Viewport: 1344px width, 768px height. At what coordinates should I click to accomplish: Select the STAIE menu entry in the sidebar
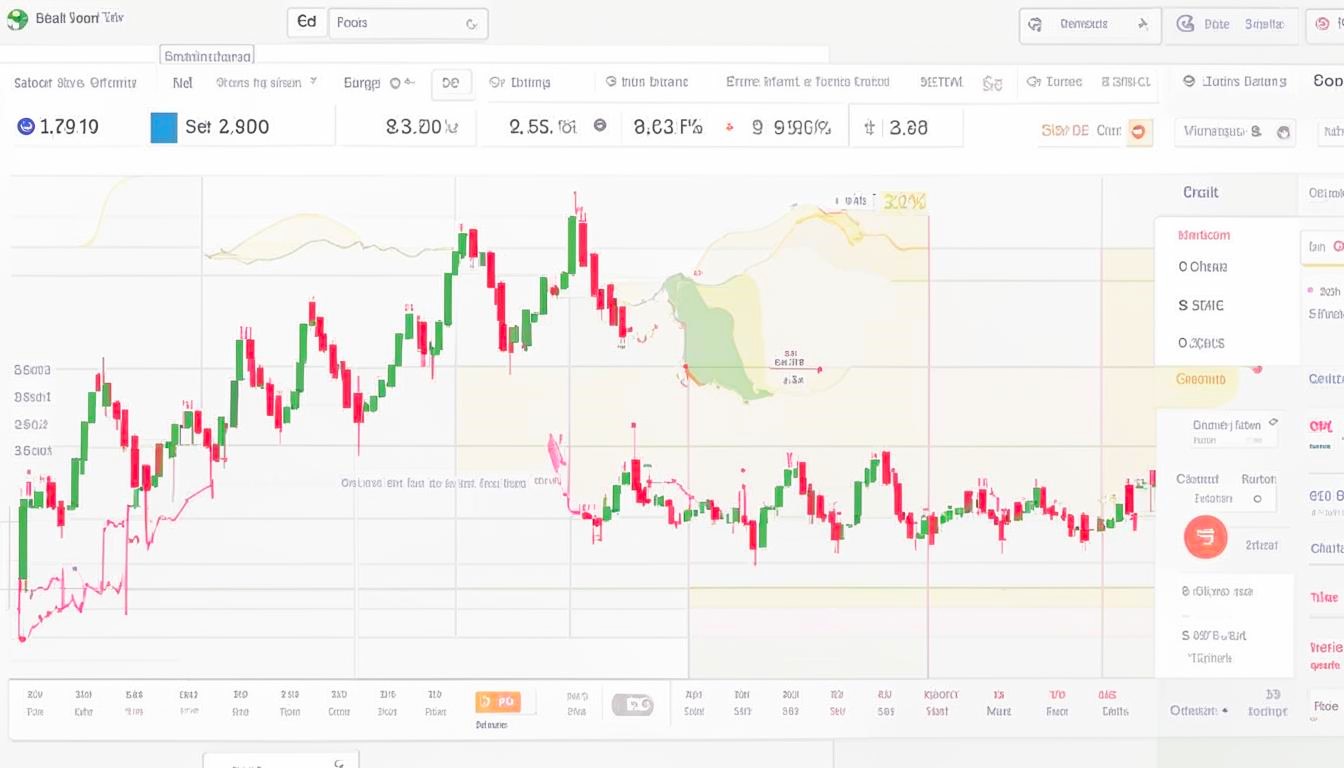click(1199, 305)
